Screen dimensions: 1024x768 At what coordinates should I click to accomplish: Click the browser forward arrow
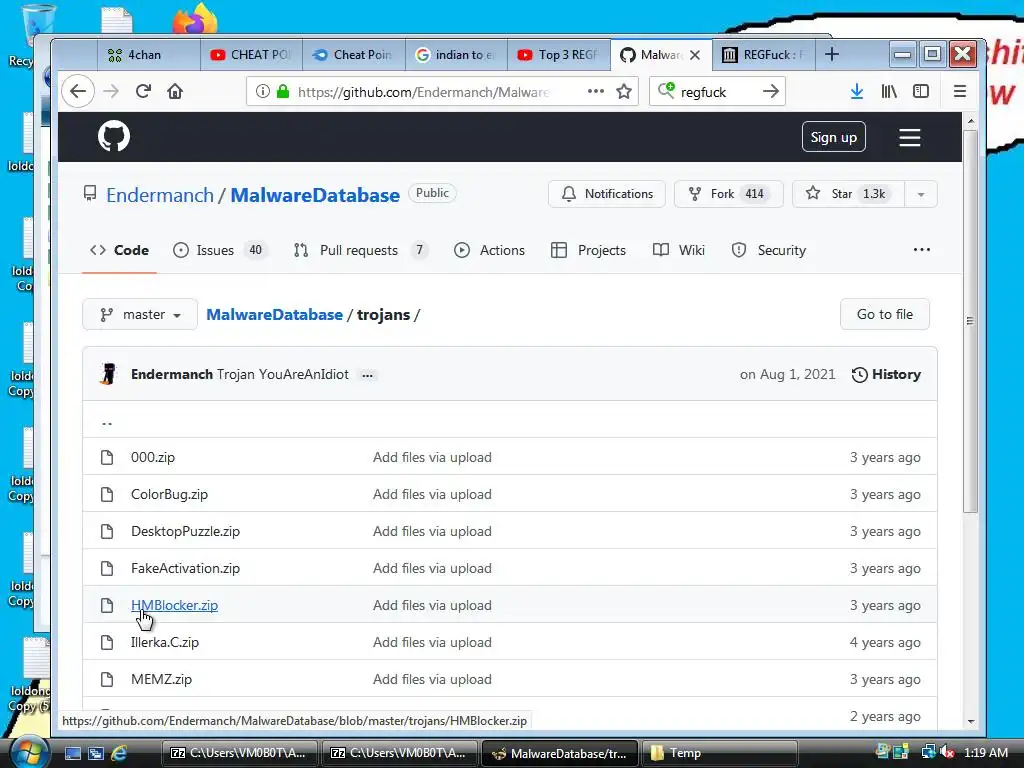pyautogui.click(x=111, y=91)
